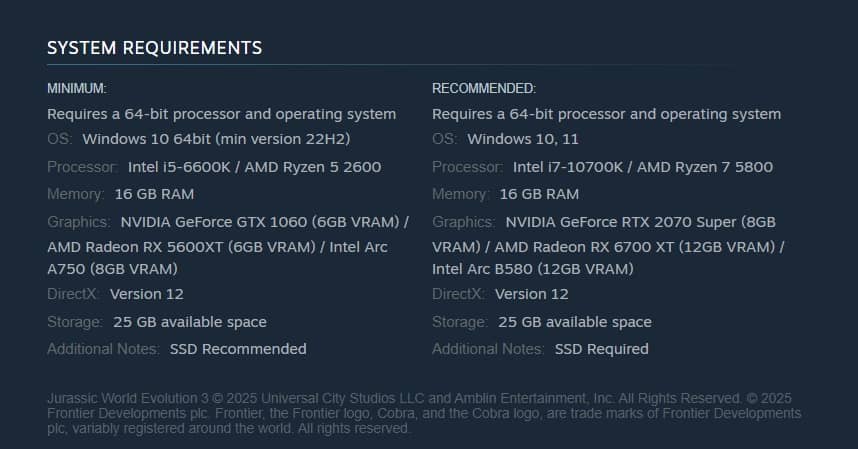Viewport: 858px width, 449px height.
Task: Click the SYSTEM REQUIREMENTS heading
Action: tap(155, 47)
